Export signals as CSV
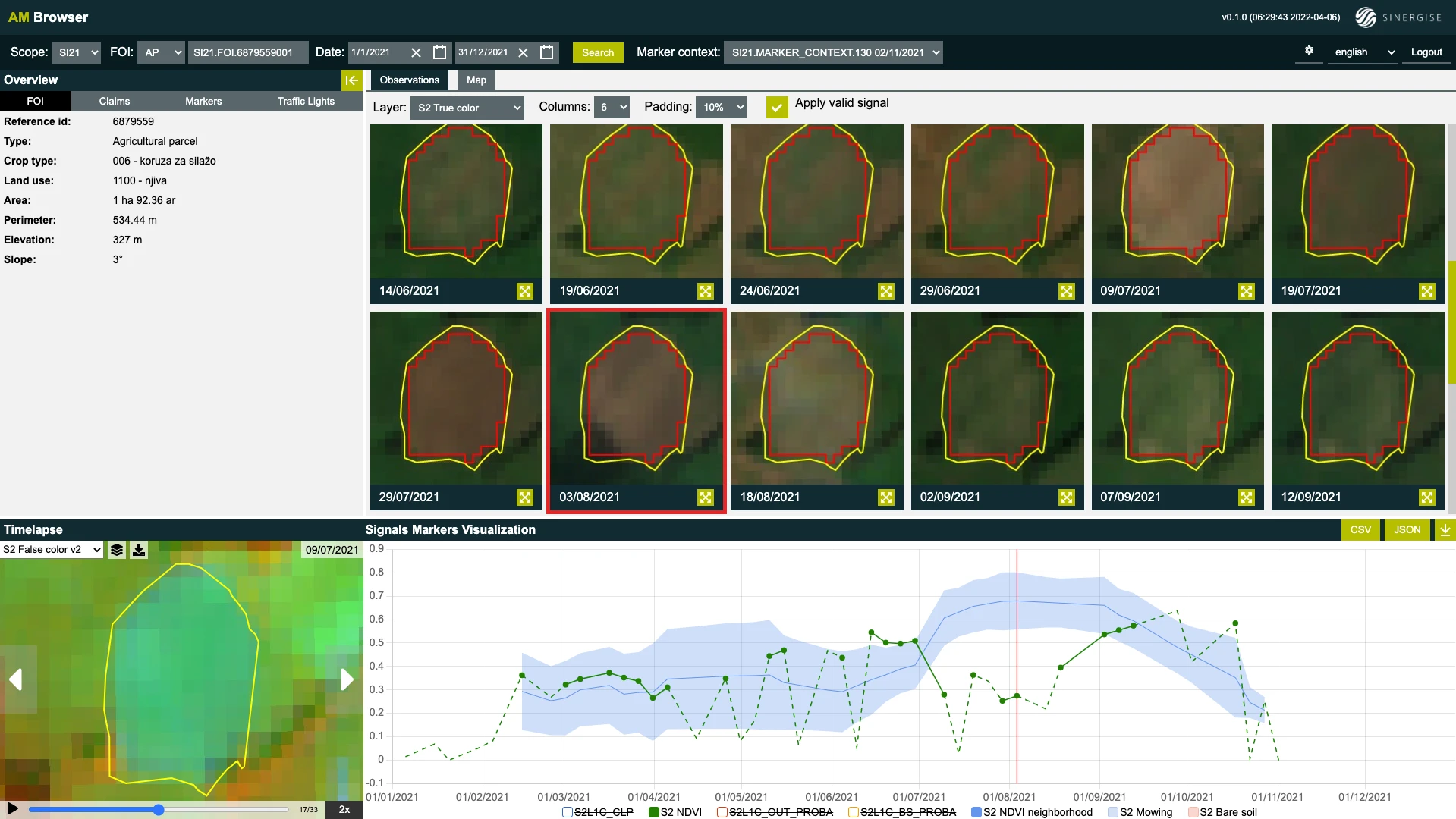This screenshot has height=819, width=1456. point(1360,529)
